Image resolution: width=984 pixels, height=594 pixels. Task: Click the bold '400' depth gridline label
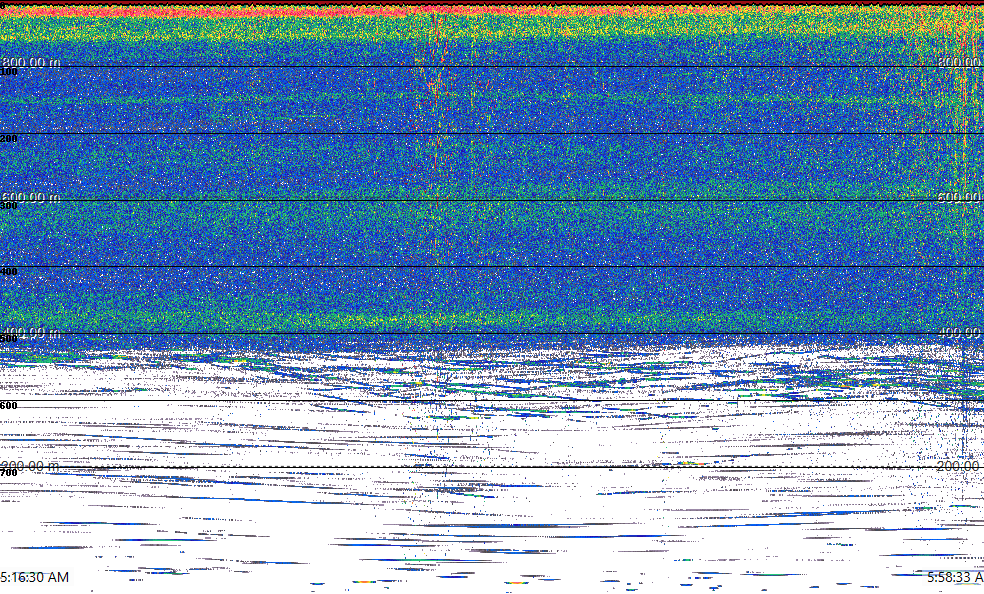pos(9,272)
